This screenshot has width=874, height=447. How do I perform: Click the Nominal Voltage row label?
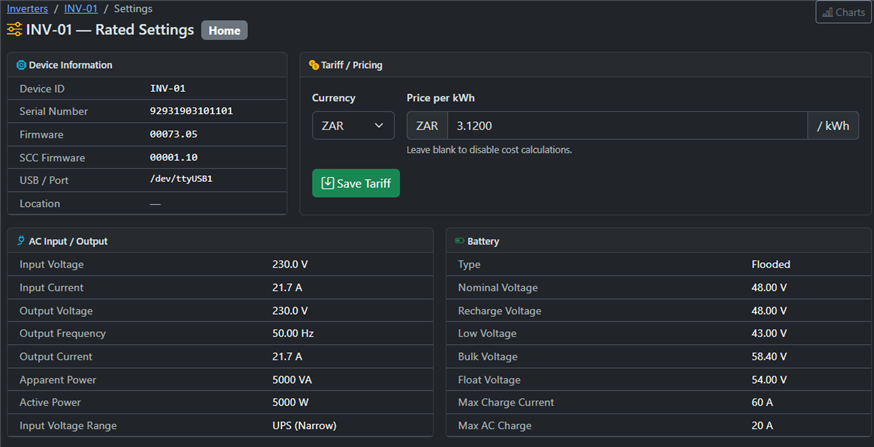498,288
